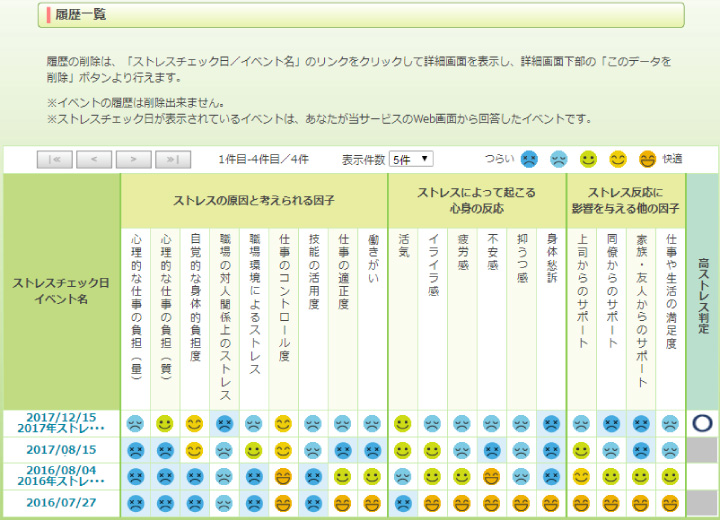Open the 2017/12/15 2017年ストレ… record

click(61, 423)
